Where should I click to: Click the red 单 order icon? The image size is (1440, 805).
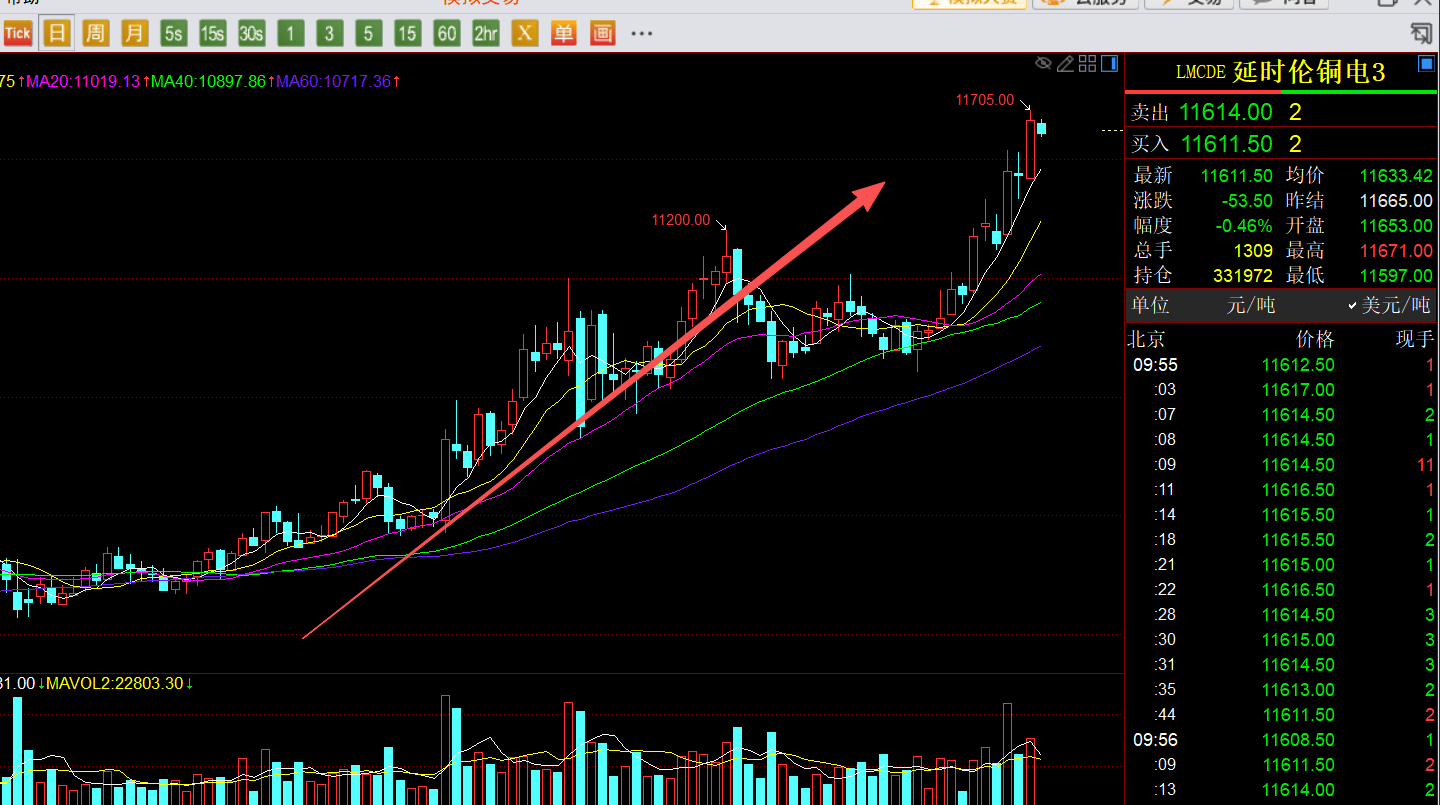[x=563, y=34]
